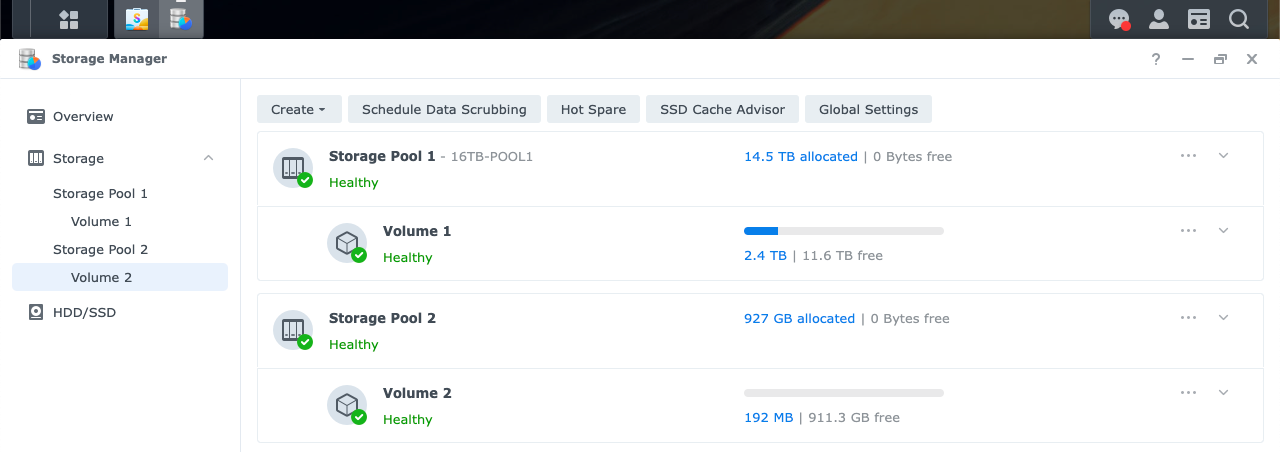Go to the Overview section
Viewport: 1280px width, 452px height.
tap(83, 116)
